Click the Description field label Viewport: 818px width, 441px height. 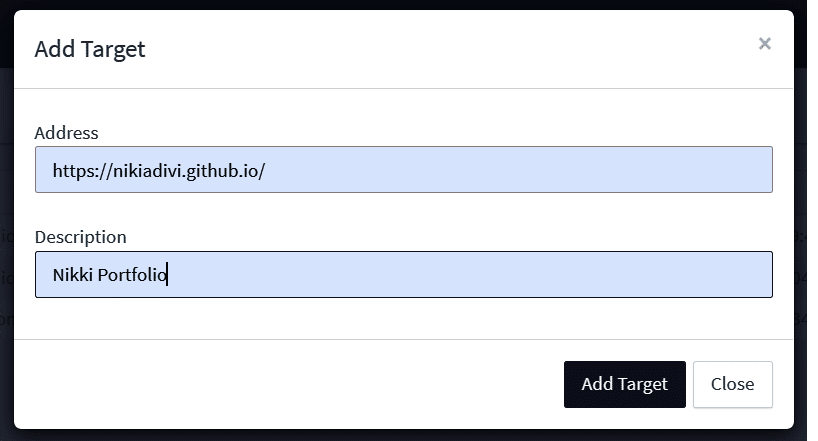point(80,237)
